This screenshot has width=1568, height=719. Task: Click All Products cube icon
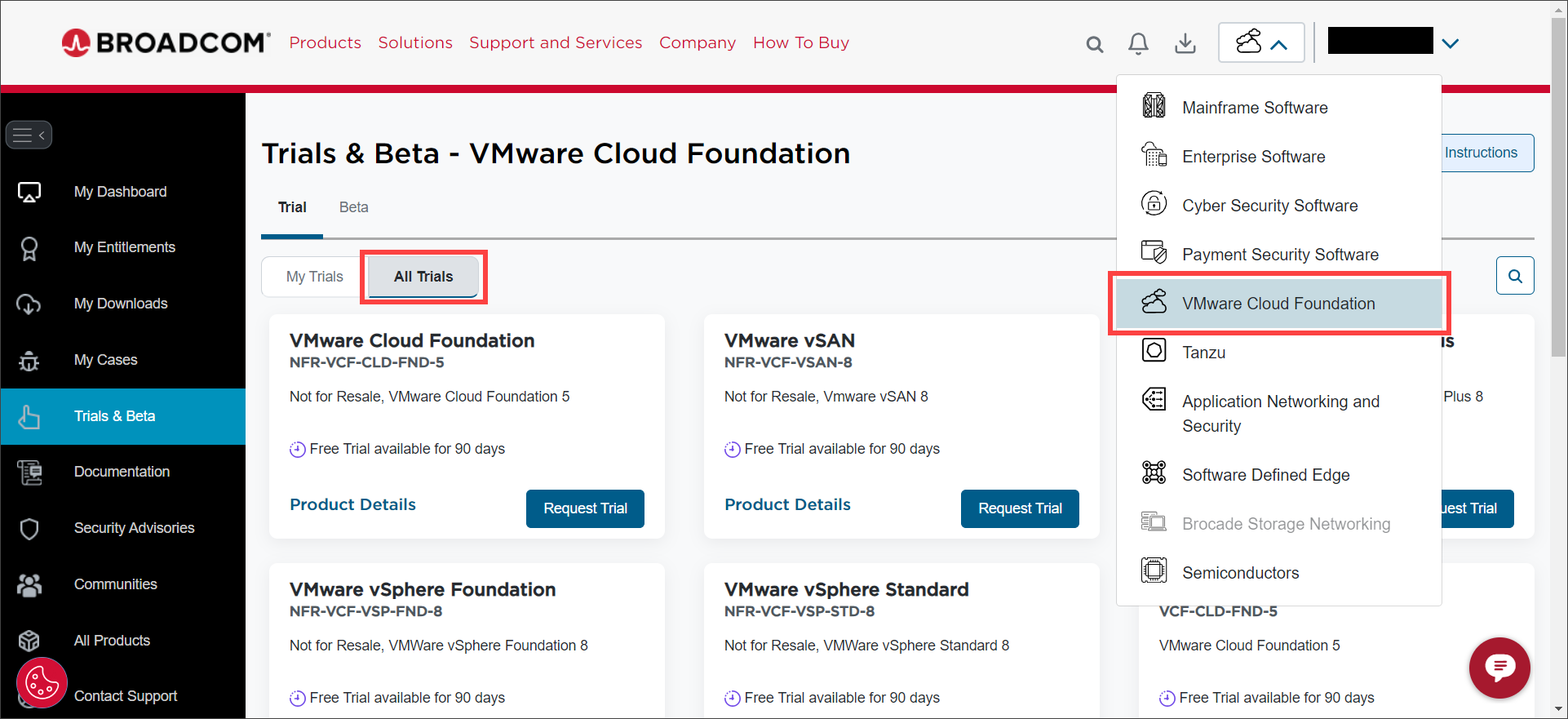click(x=29, y=641)
